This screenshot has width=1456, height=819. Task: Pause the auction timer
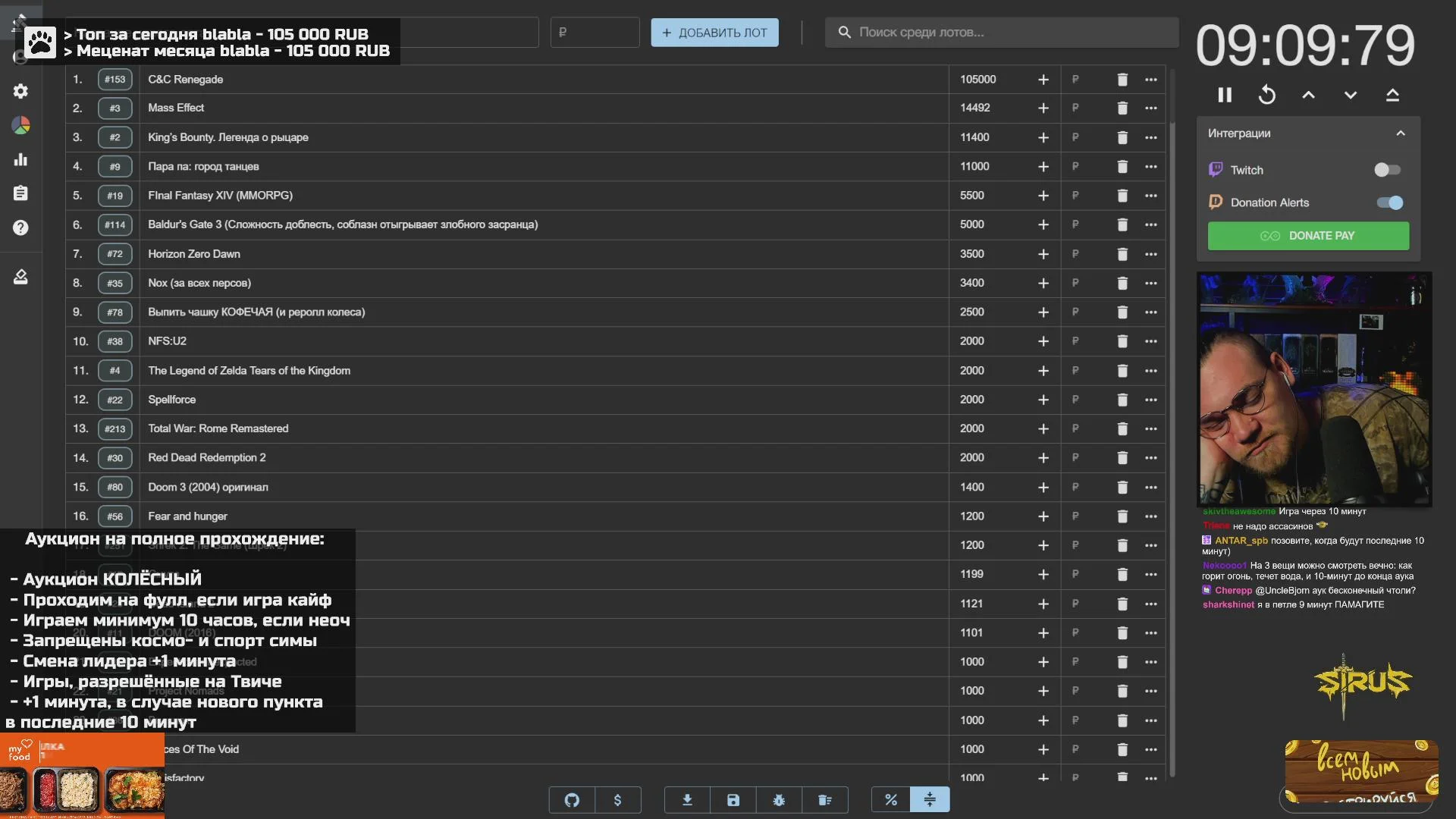click(x=1224, y=95)
